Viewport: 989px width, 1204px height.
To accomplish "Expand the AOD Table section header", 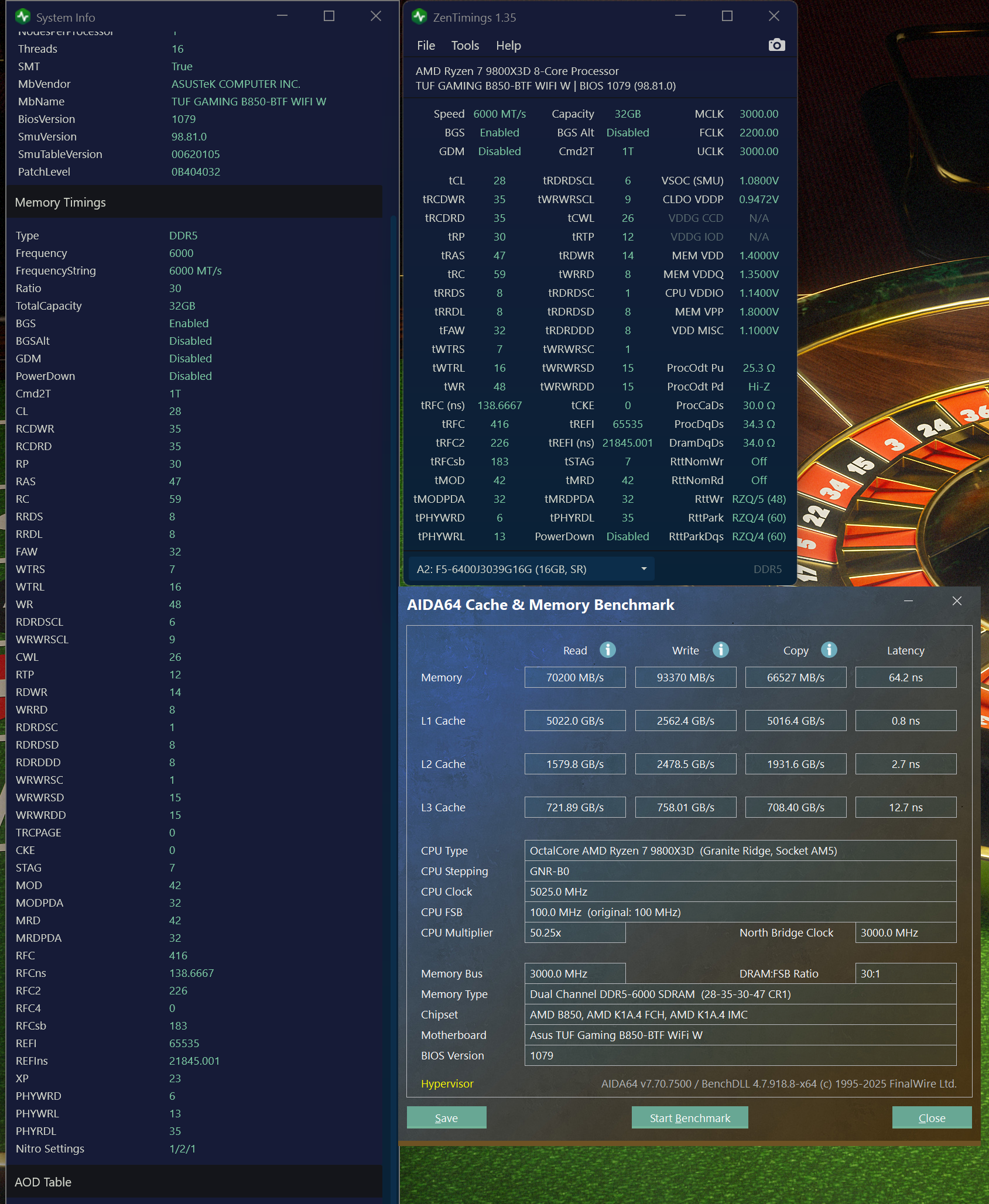I will coord(194,1182).
